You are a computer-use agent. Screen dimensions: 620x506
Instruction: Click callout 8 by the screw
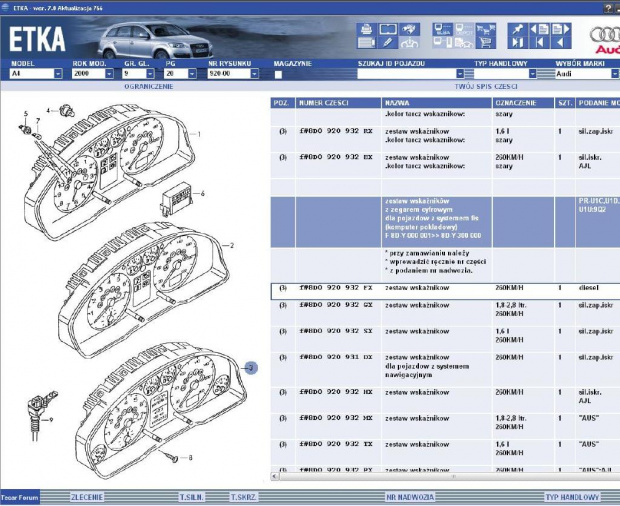(x=190, y=458)
